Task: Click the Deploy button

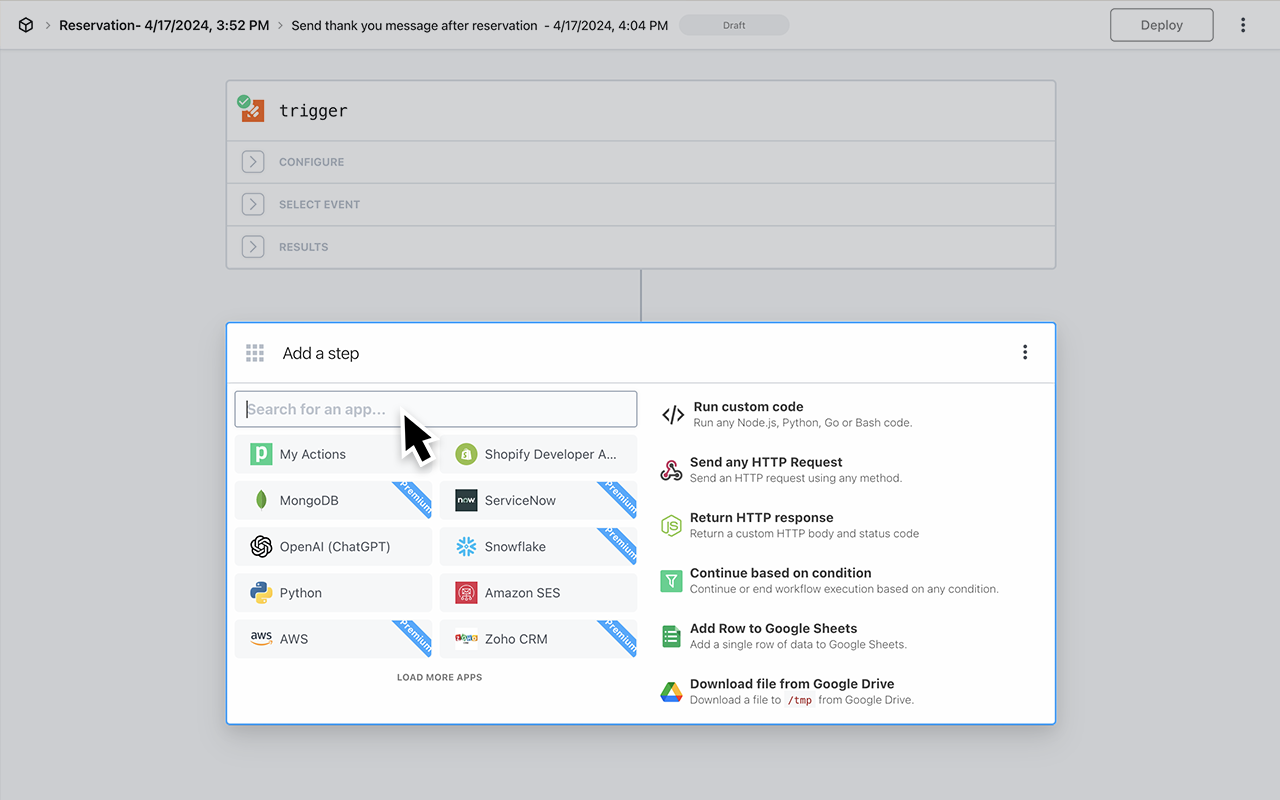Action: (1162, 25)
